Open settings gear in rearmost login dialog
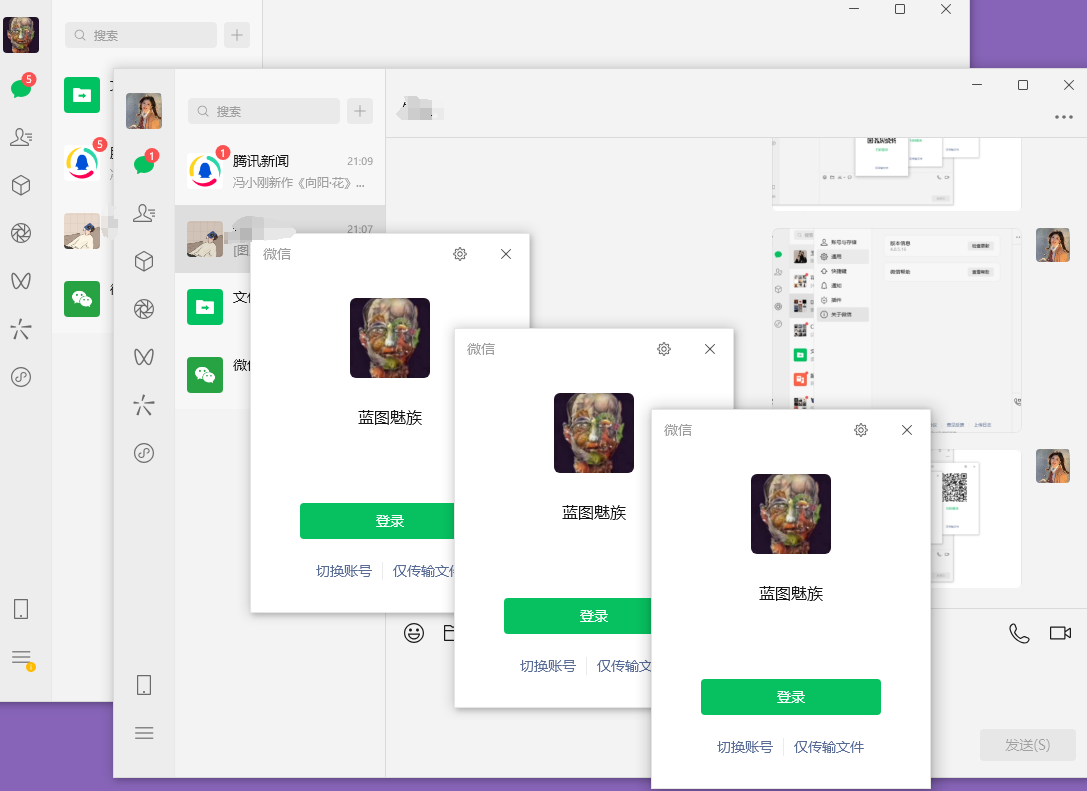This screenshot has height=791, width=1087. [460, 254]
